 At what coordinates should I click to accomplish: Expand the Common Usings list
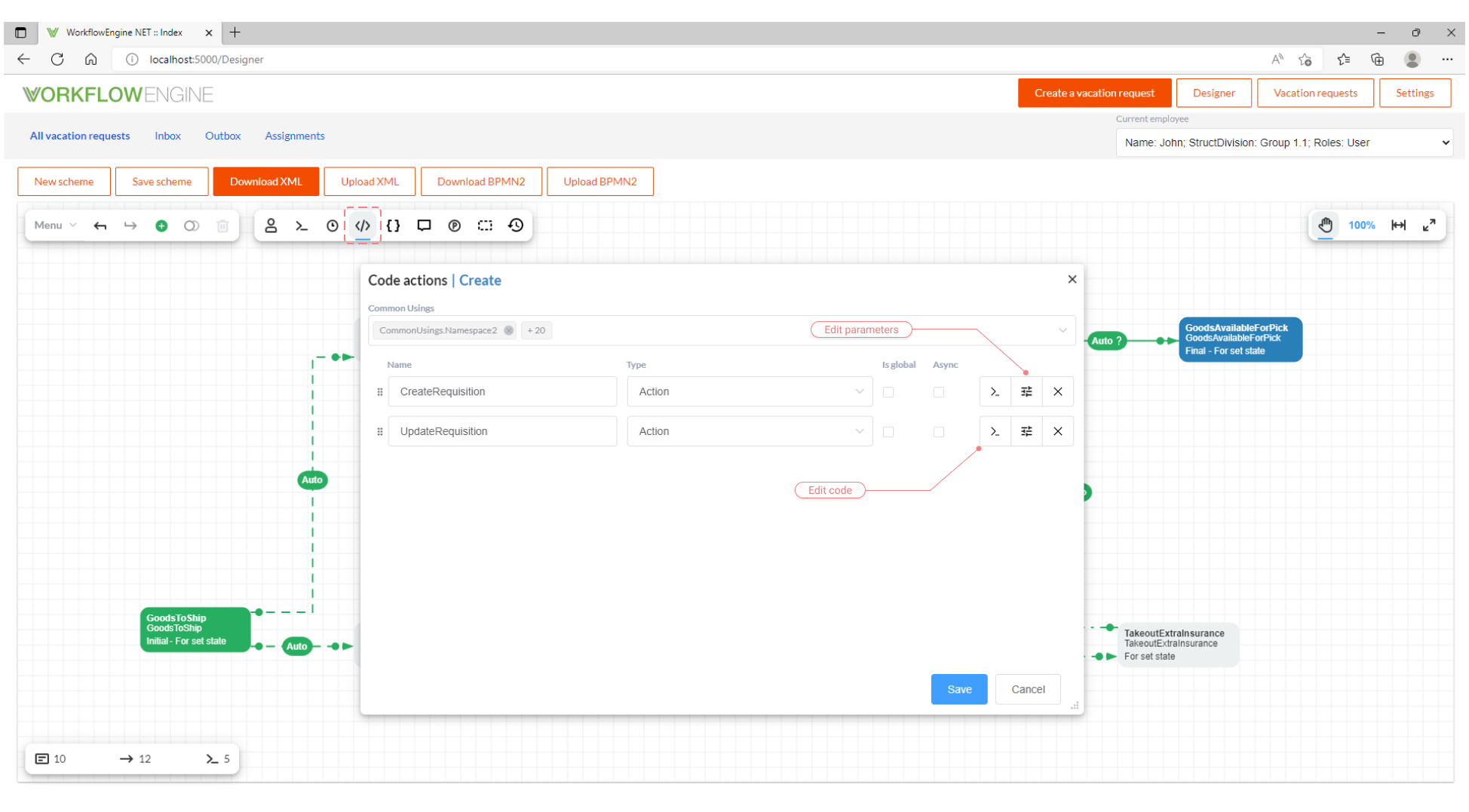[x=1063, y=330]
